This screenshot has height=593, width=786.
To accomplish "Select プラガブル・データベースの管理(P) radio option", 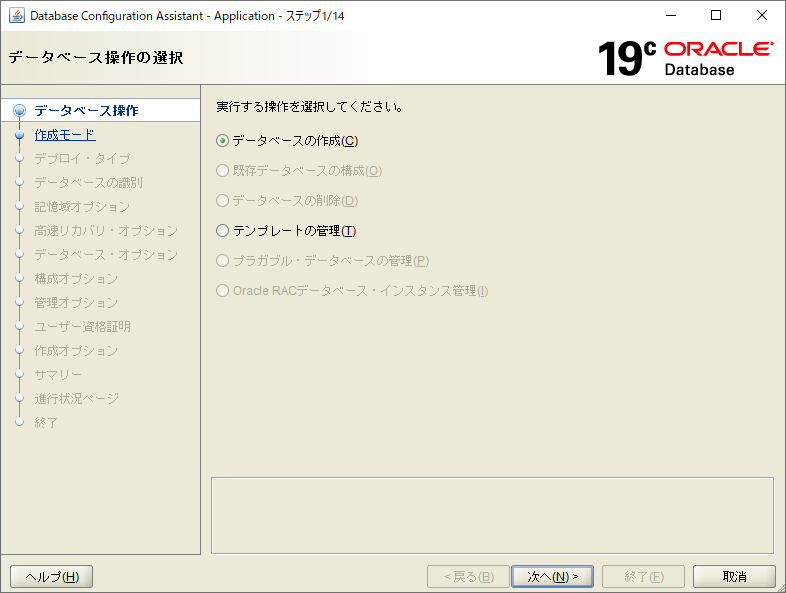I will pos(322,261).
